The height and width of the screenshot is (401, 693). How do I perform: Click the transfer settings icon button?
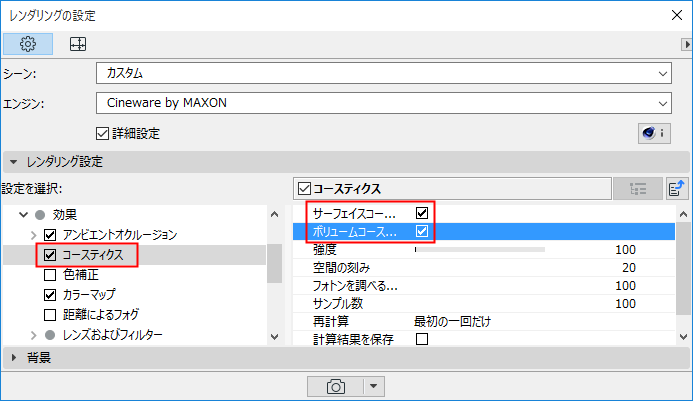677,189
